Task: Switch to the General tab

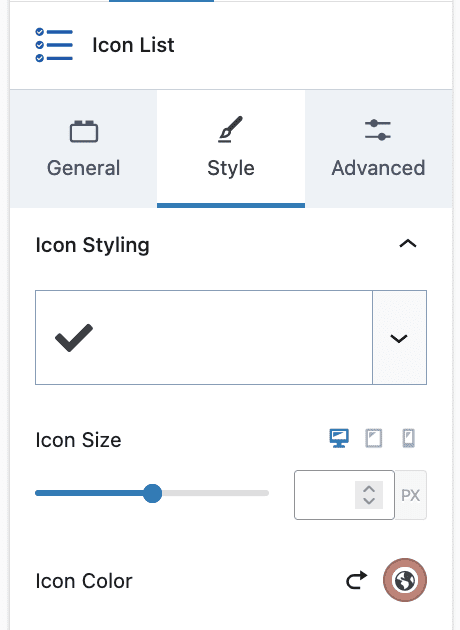Action: (x=84, y=149)
